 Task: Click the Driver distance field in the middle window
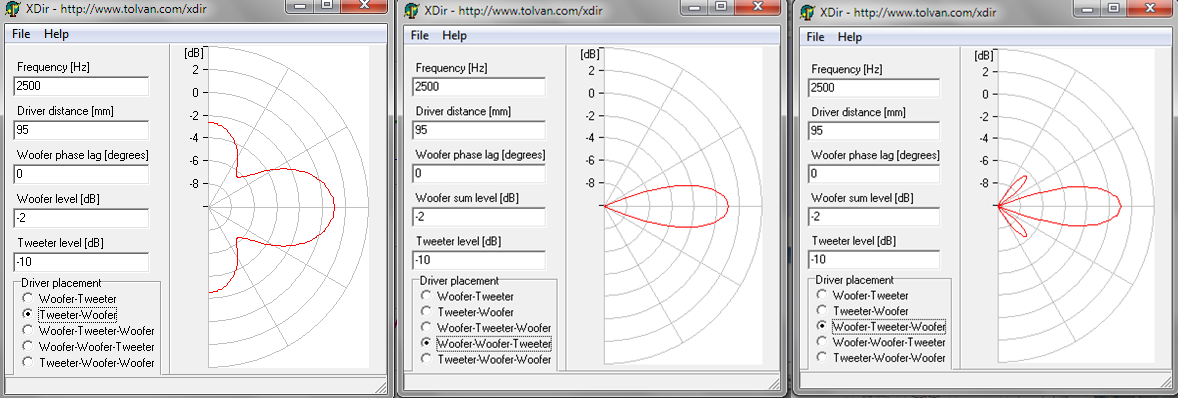point(479,130)
